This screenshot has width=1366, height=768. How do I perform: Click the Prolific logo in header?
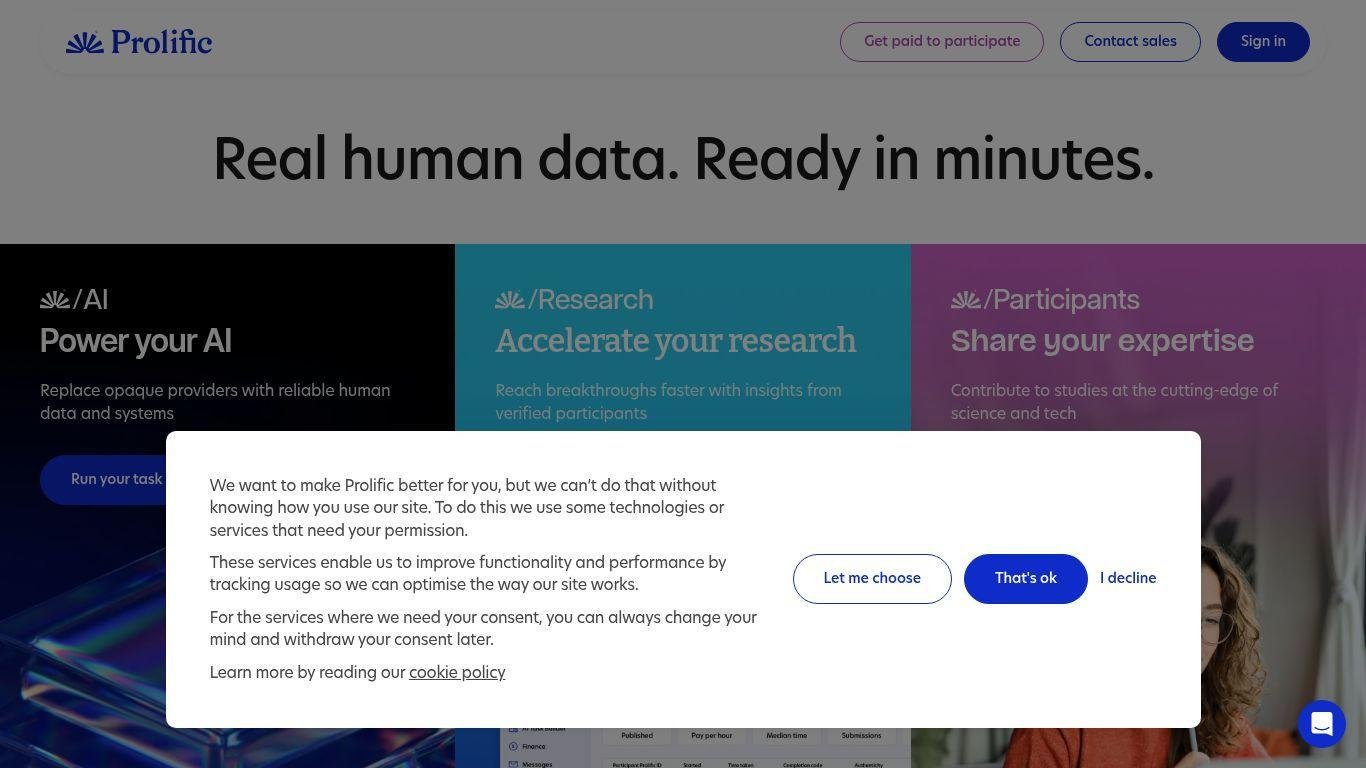139,42
